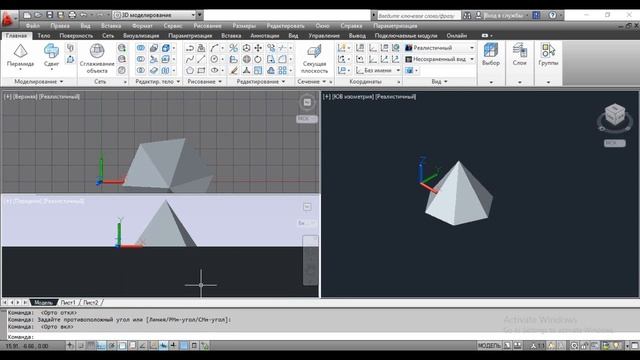Click the coordinates readout in status bar
This screenshot has width=640, height=360.
pos(27,346)
